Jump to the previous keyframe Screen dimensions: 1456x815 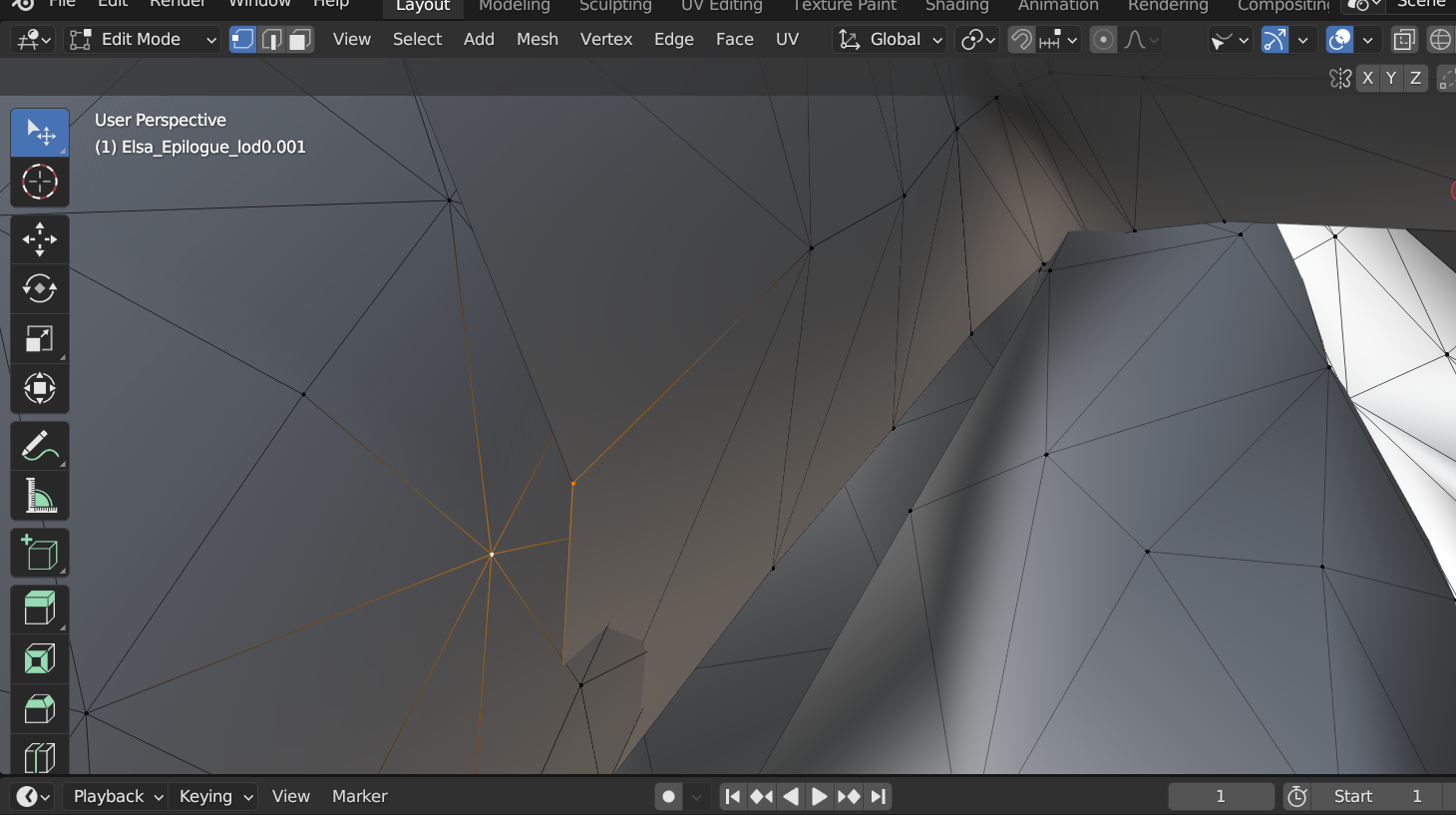(x=762, y=796)
